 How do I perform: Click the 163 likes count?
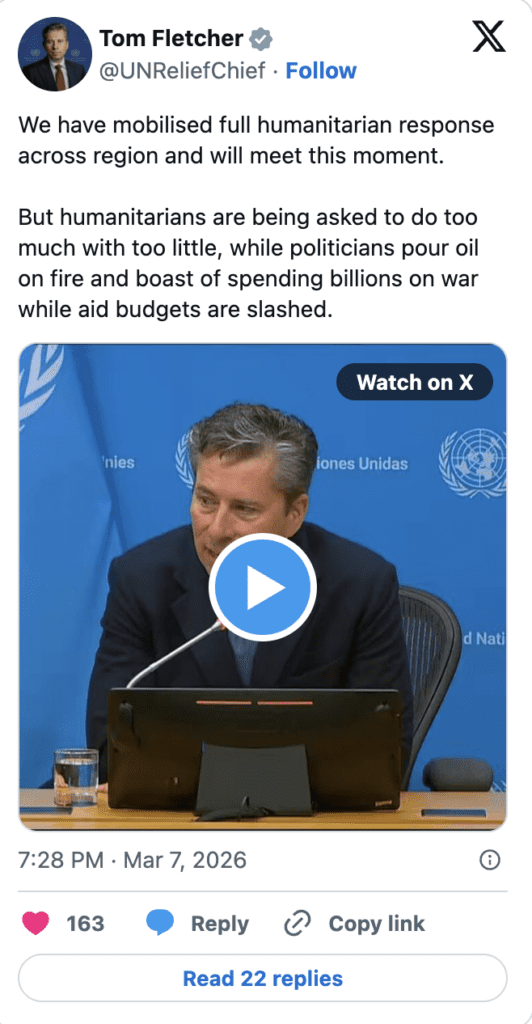pos(86,923)
